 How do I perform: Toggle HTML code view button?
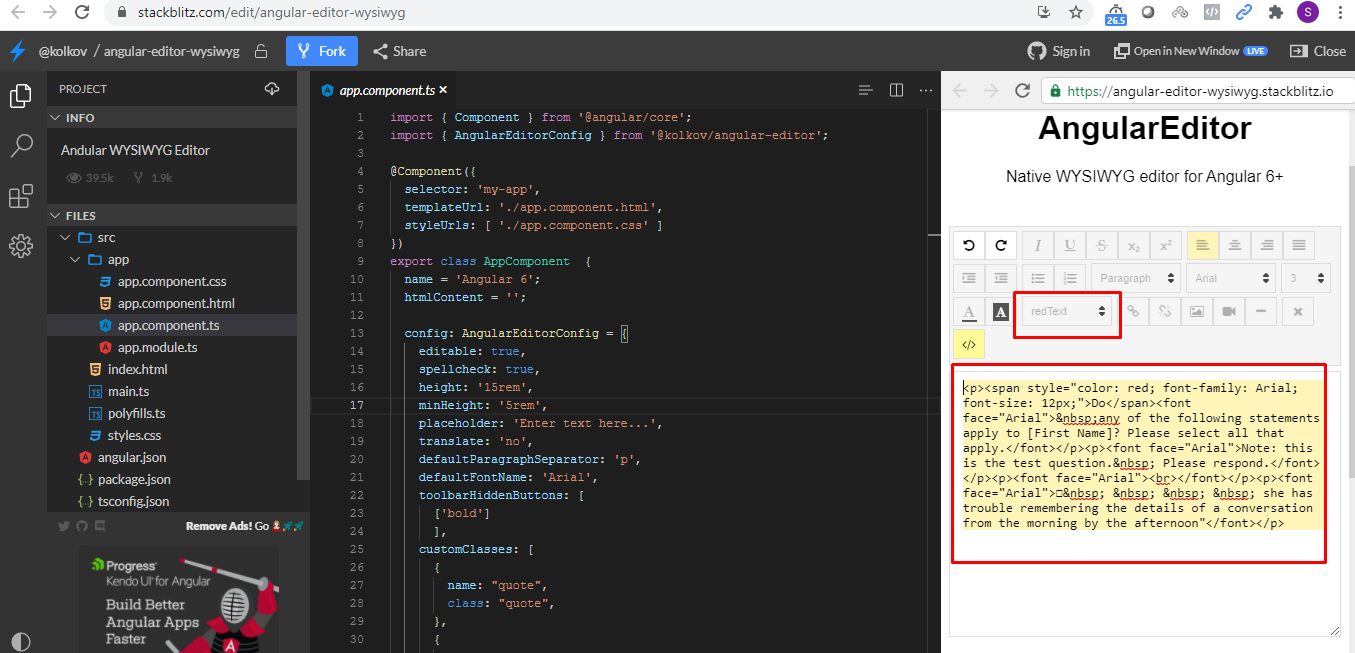coord(968,344)
